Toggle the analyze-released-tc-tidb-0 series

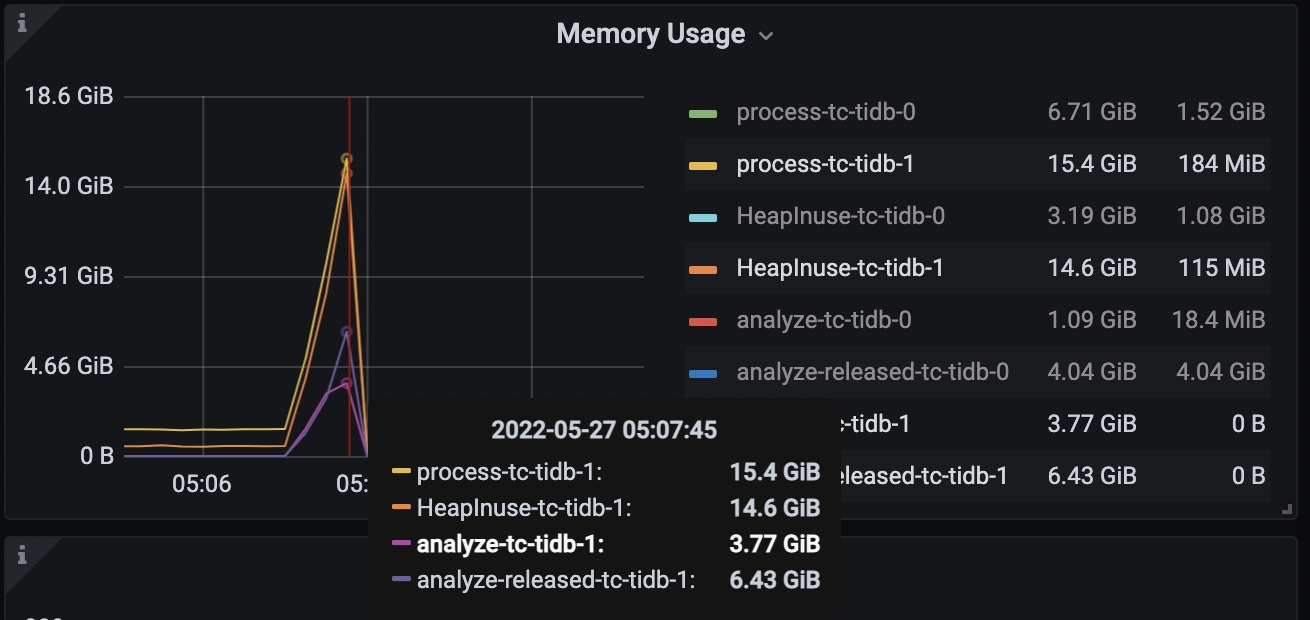873,371
